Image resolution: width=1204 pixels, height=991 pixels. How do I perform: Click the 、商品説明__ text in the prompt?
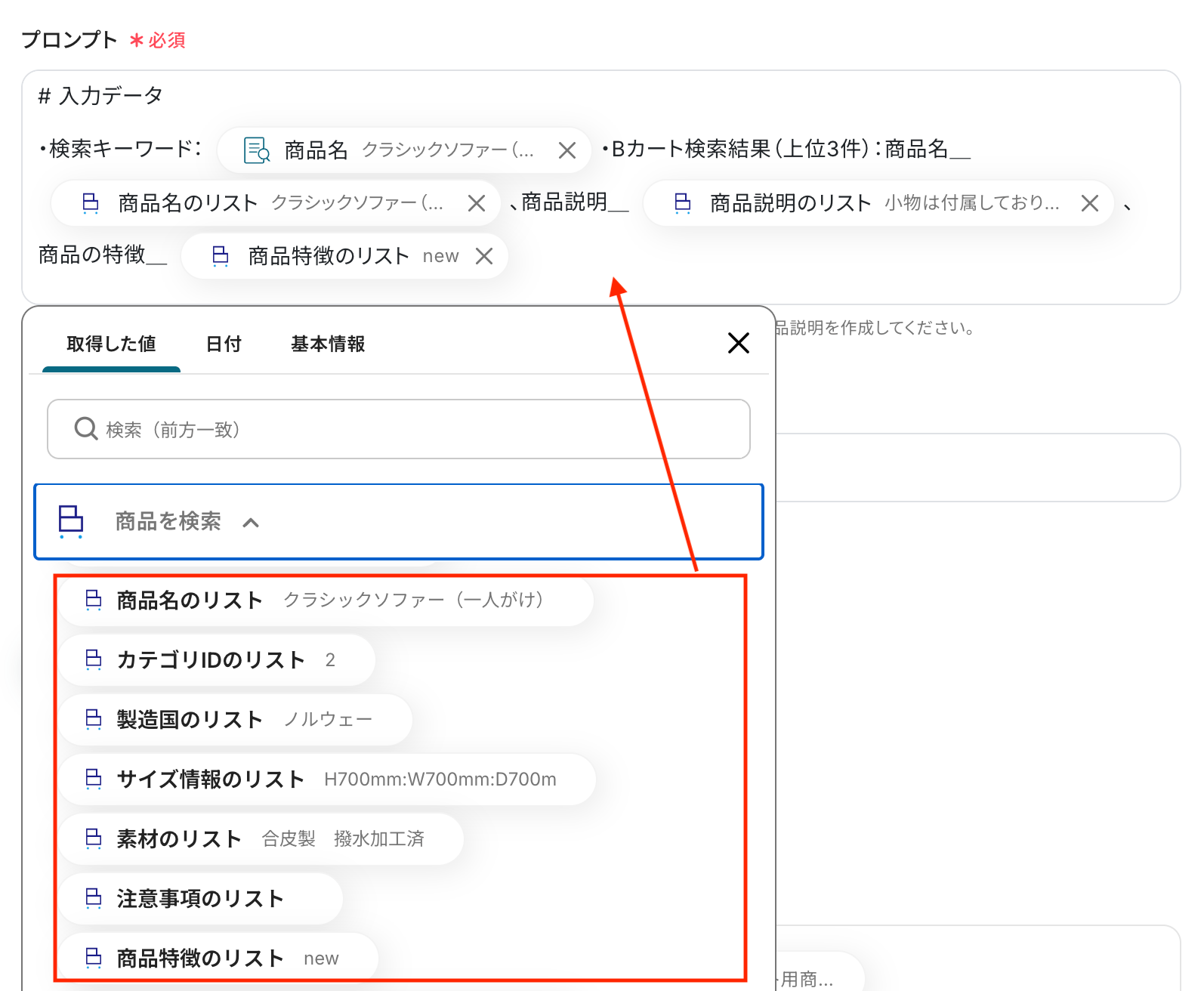coord(569,202)
